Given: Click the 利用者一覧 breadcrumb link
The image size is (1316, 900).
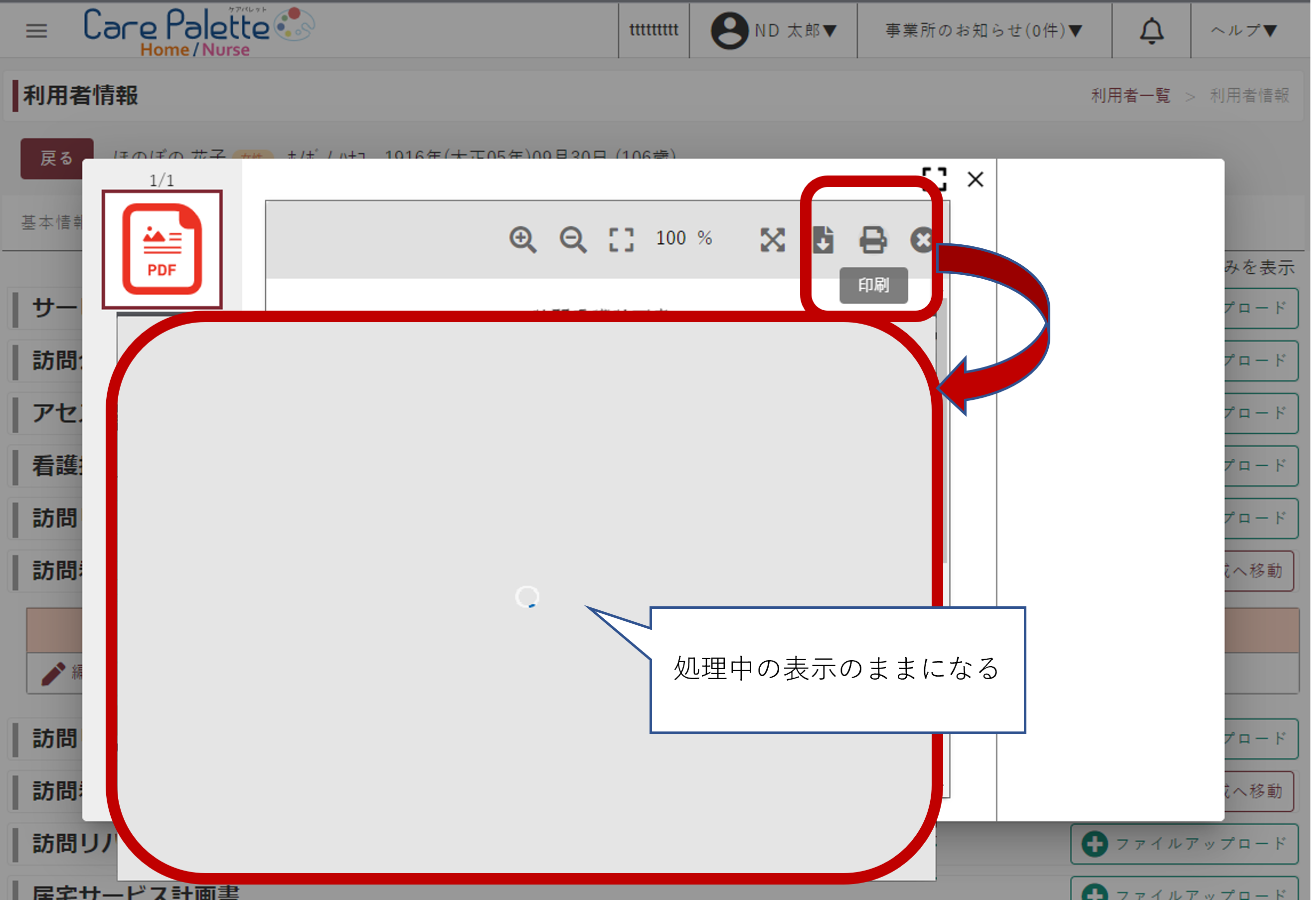Looking at the screenshot, I should pyautogui.click(x=1130, y=96).
